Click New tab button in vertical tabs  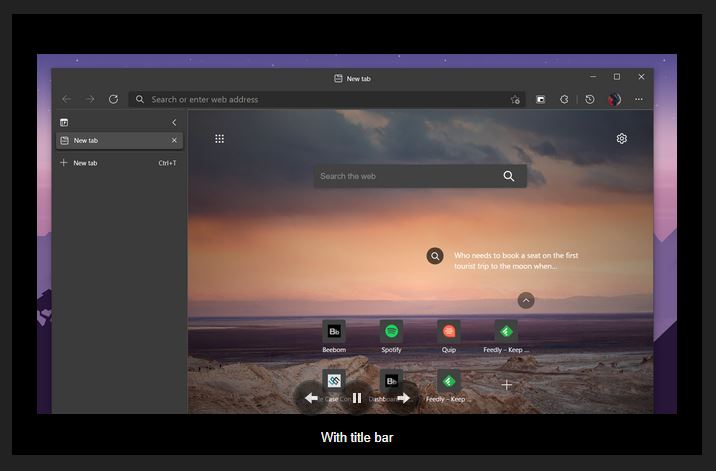pyautogui.click(x=85, y=163)
